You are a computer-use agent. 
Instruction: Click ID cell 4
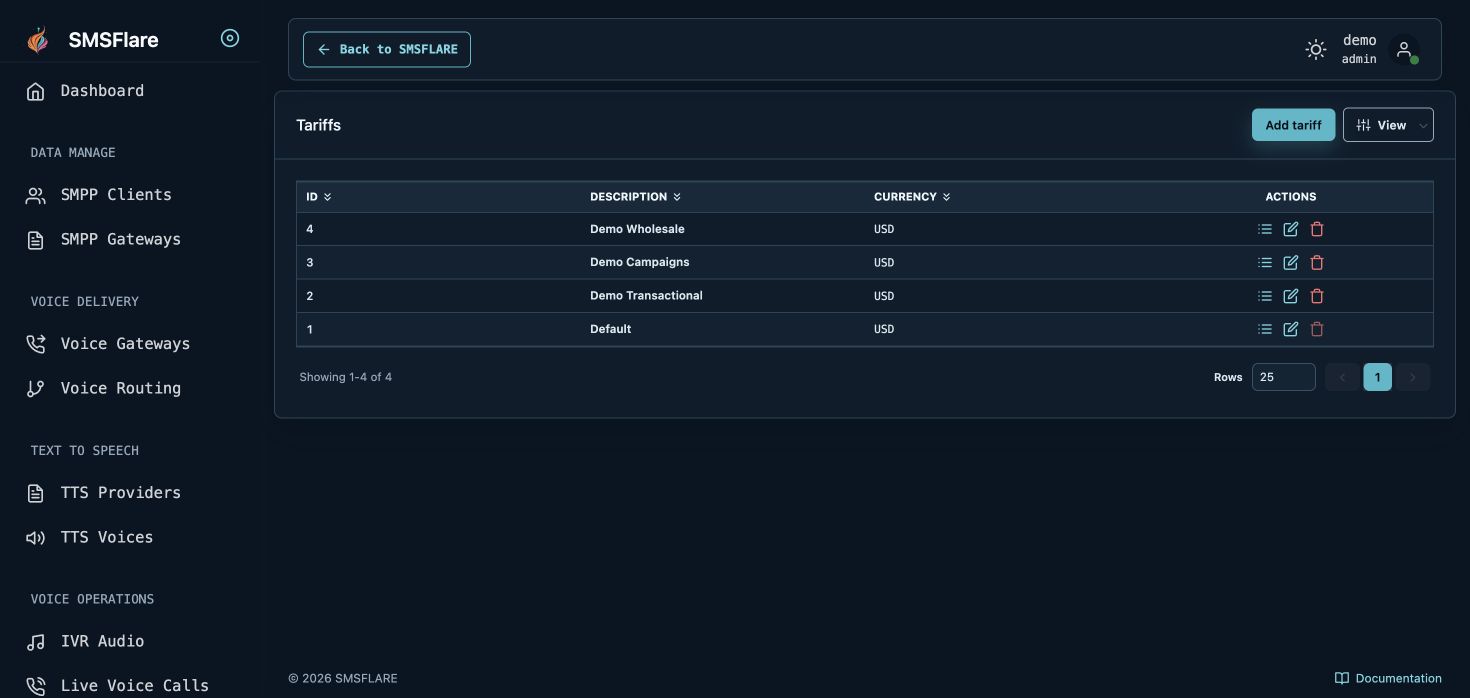[x=310, y=229]
